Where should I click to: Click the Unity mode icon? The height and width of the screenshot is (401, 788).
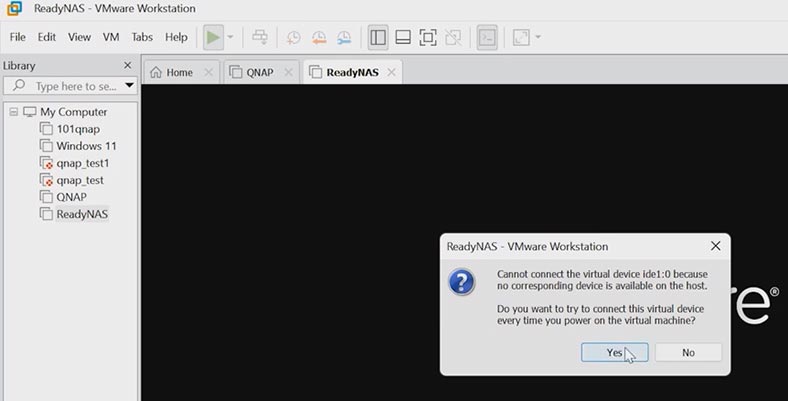(453, 37)
